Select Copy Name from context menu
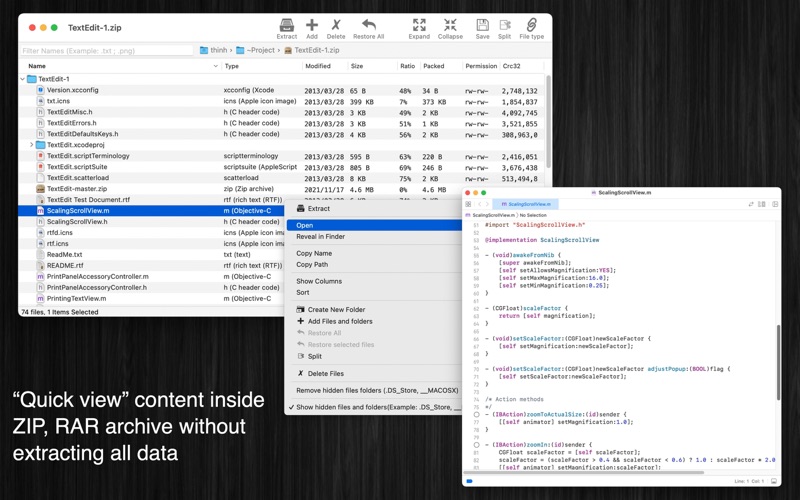 coord(374,253)
